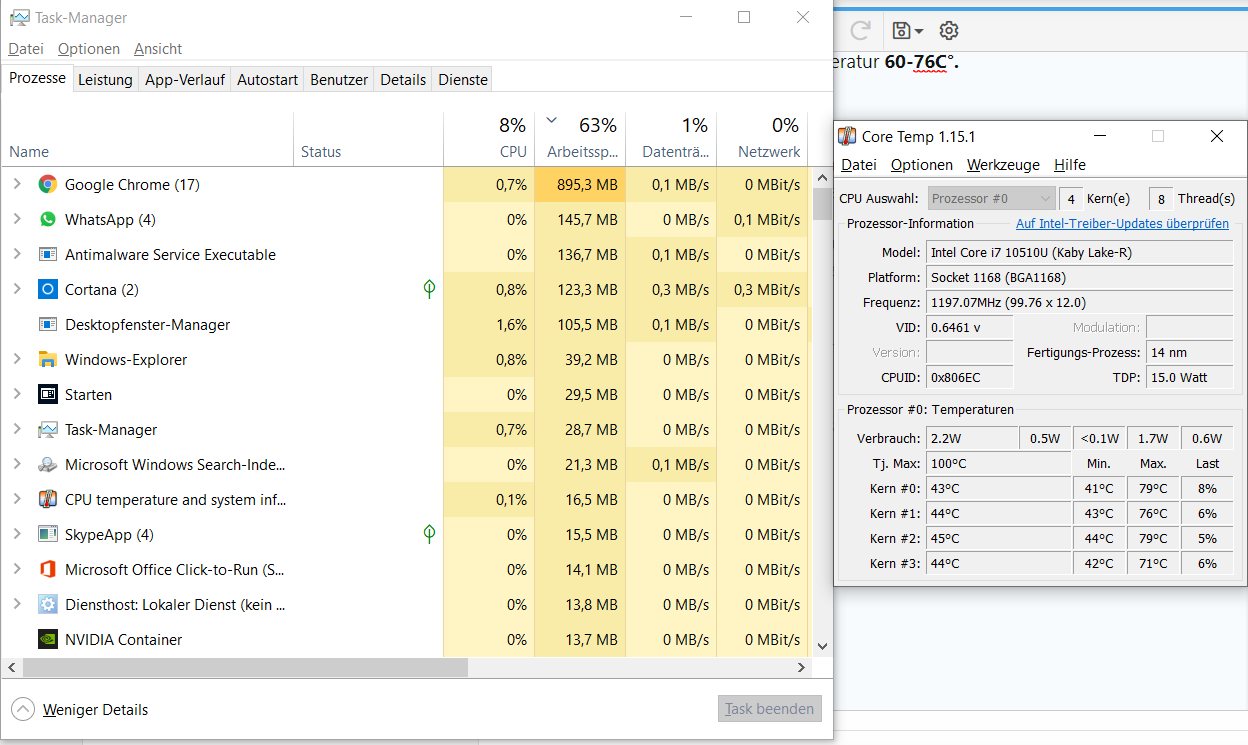Click the save icon in background window
This screenshot has width=1248, height=745.
901,31
